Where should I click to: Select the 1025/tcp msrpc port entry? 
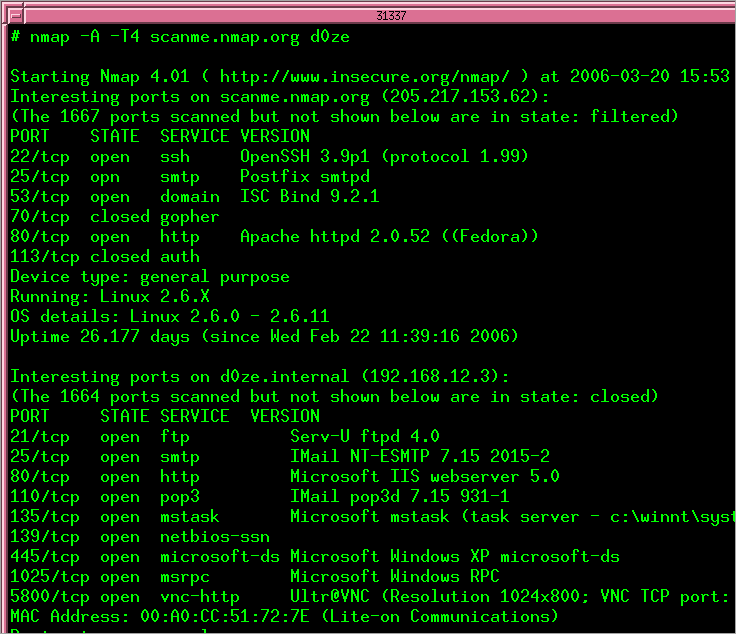110,576
